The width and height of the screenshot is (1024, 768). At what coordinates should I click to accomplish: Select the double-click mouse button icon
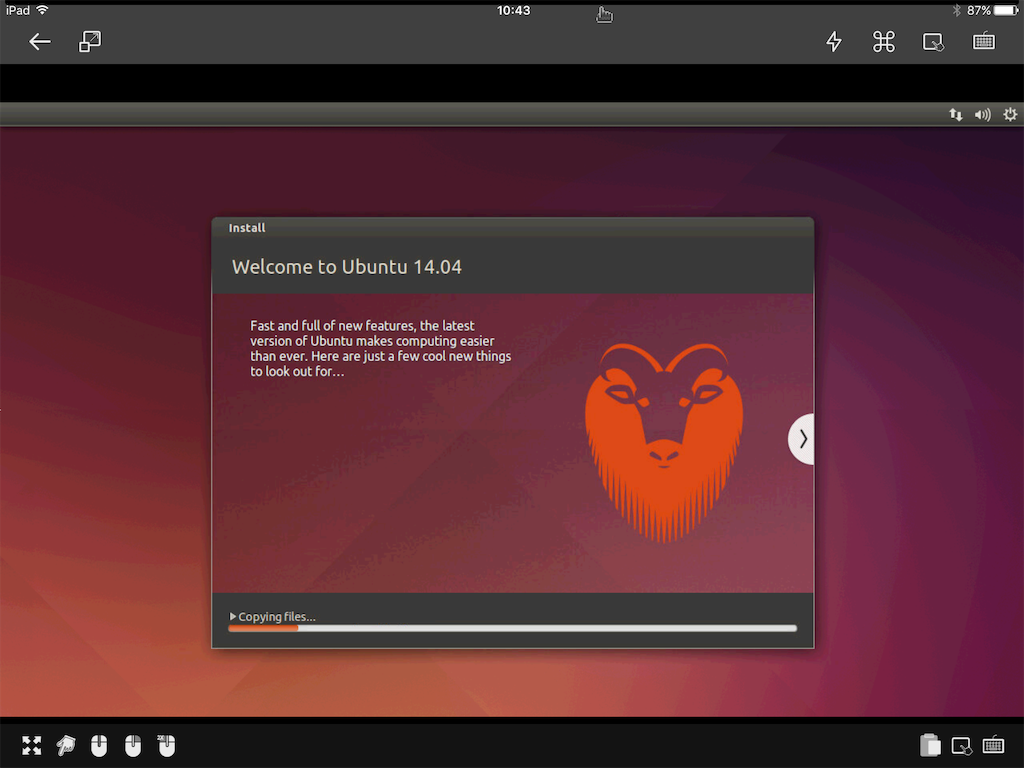pos(166,745)
